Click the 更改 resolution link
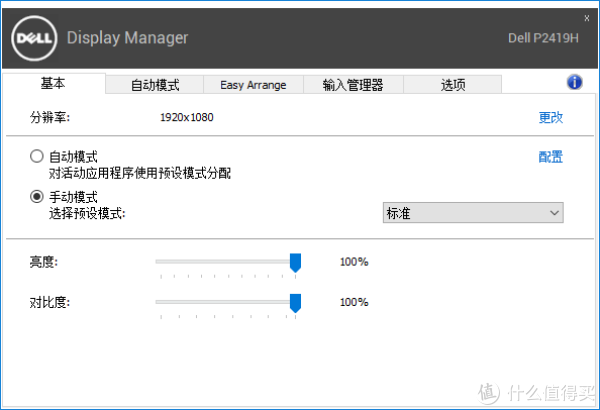Screen dimensions: 600x410 pyautogui.click(x=551, y=118)
